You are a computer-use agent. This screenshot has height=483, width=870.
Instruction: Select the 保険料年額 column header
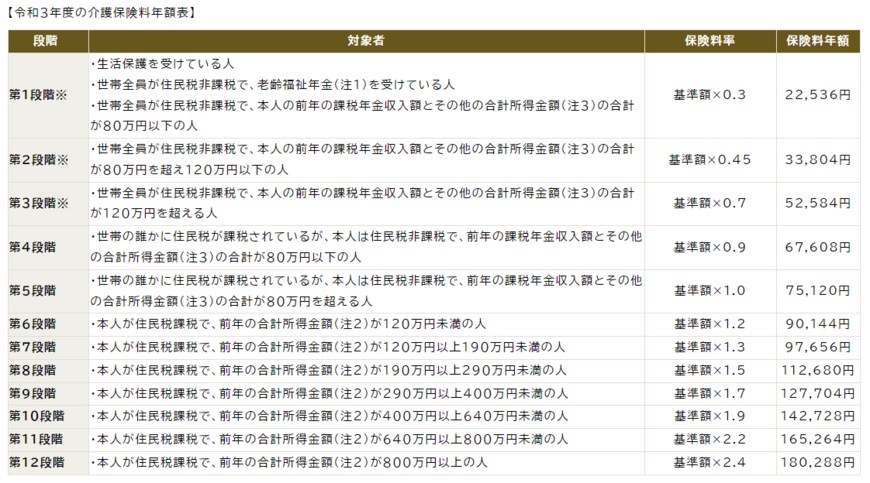(817, 41)
